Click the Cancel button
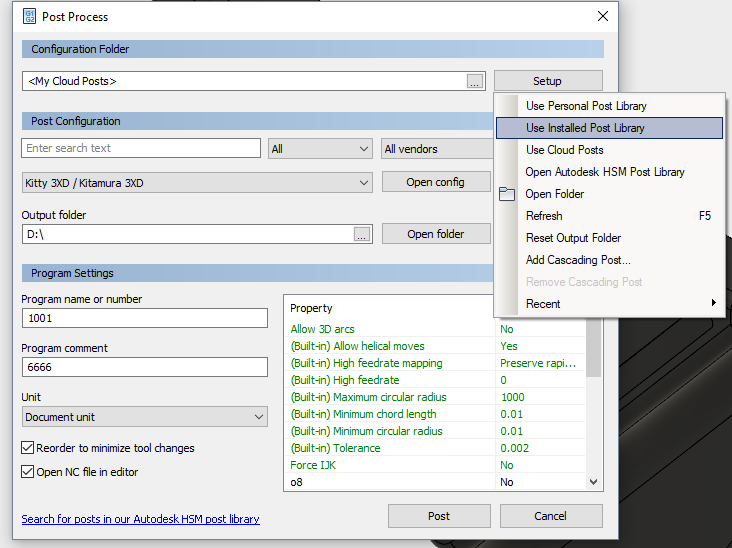Image resolution: width=732 pixels, height=548 pixels. point(551,516)
